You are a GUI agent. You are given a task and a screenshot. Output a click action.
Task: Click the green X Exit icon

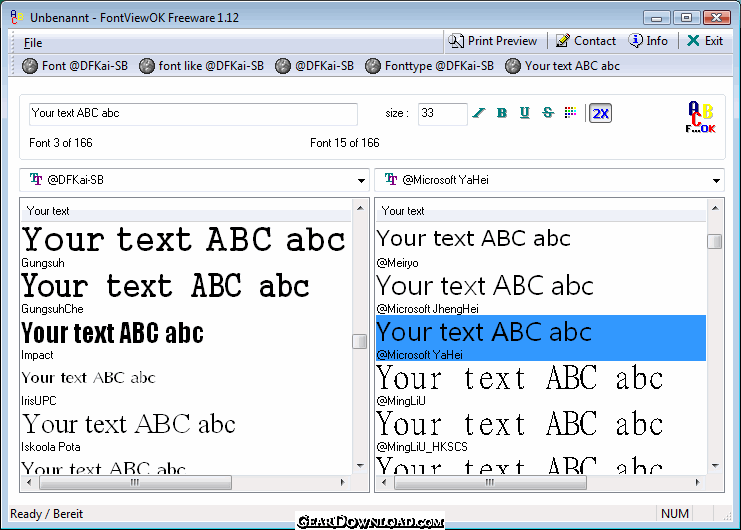tap(693, 41)
